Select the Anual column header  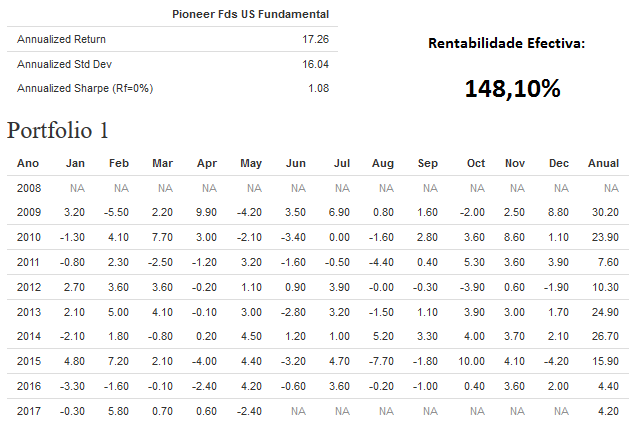click(x=603, y=163)
